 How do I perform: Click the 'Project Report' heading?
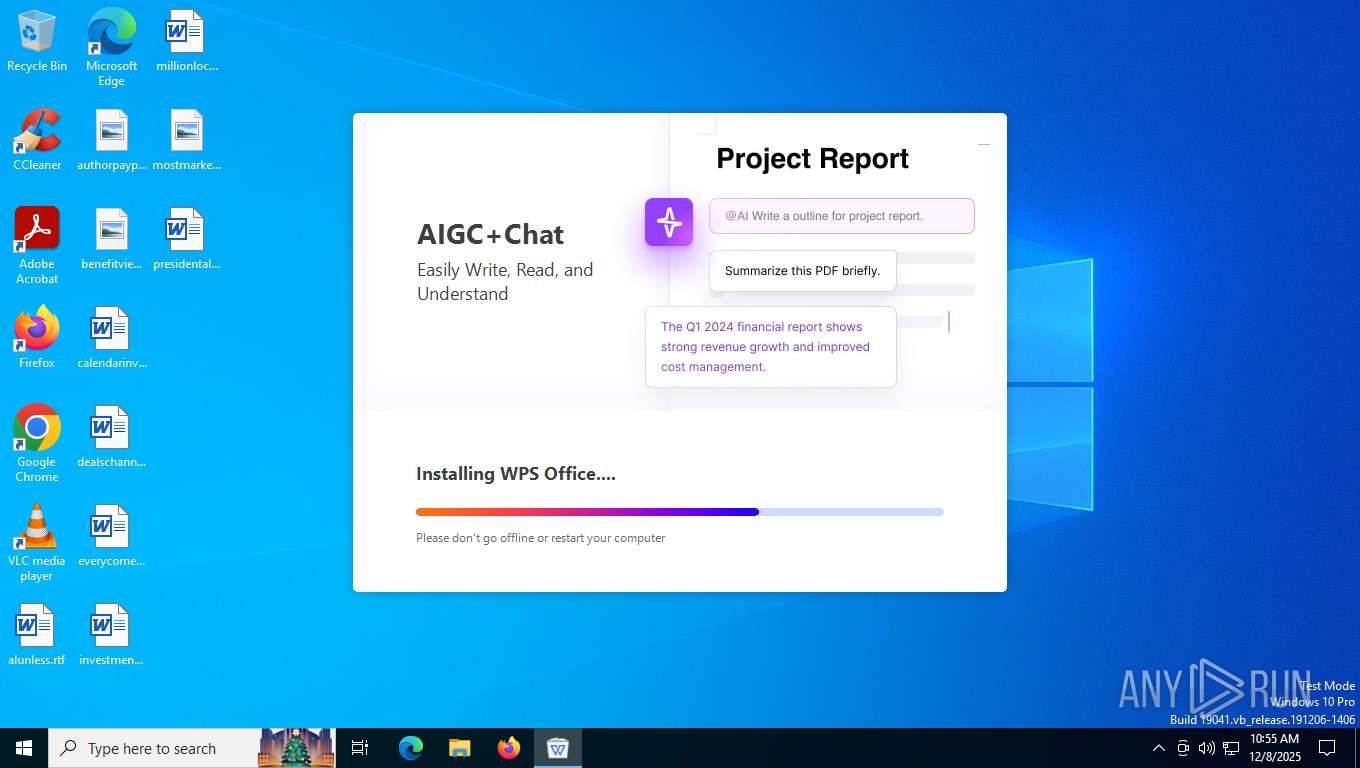pyautogui.click(x=812, y=158)
